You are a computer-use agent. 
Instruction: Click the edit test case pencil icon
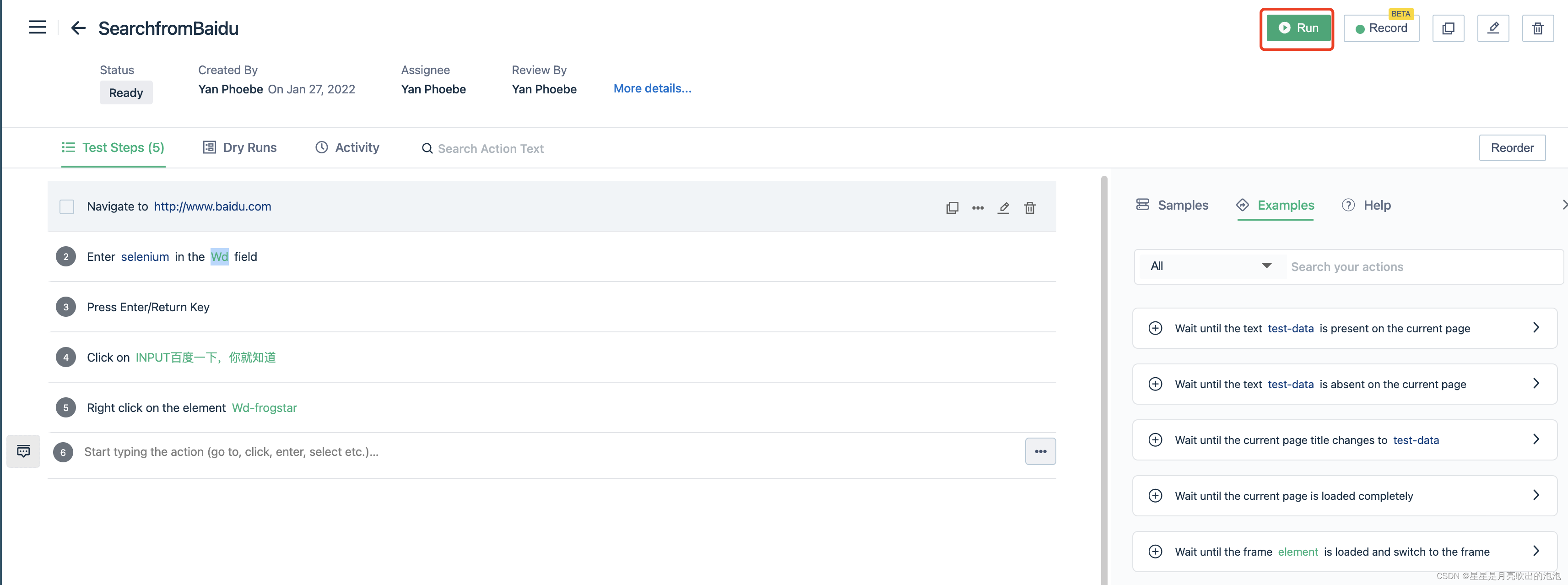click(x=1492, y=29)
